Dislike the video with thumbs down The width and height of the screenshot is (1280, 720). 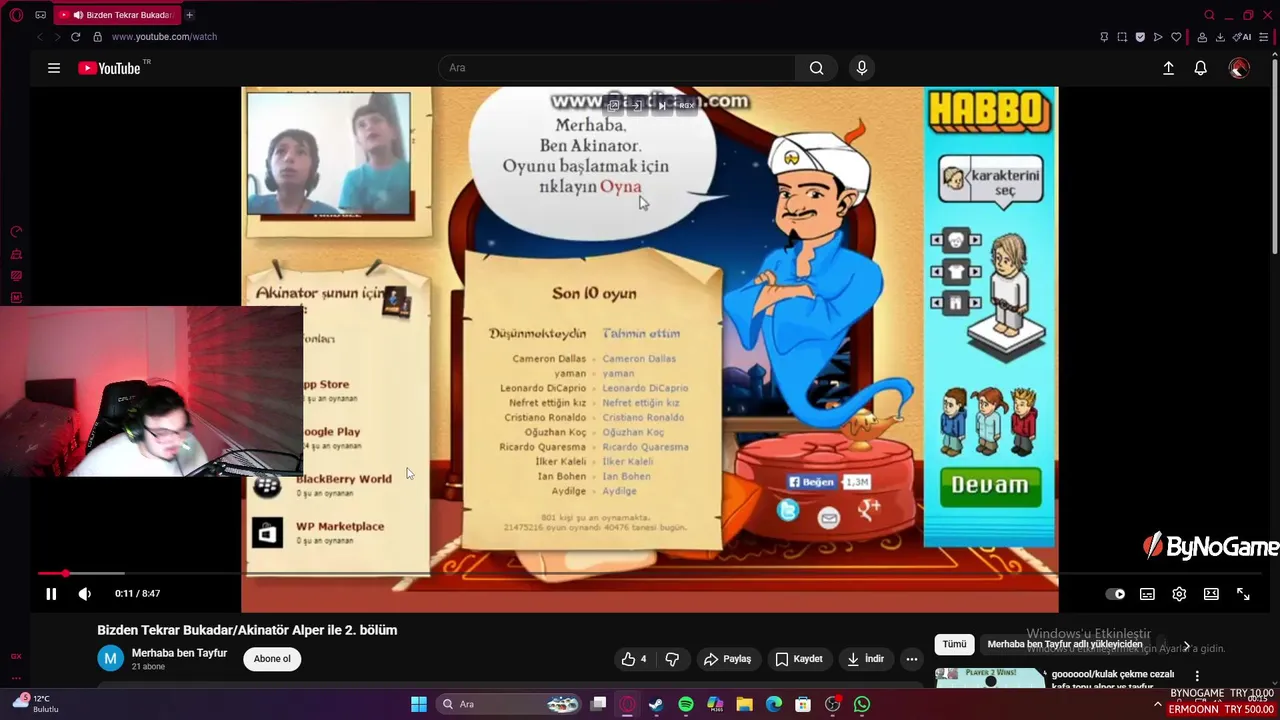click(672, 659)
